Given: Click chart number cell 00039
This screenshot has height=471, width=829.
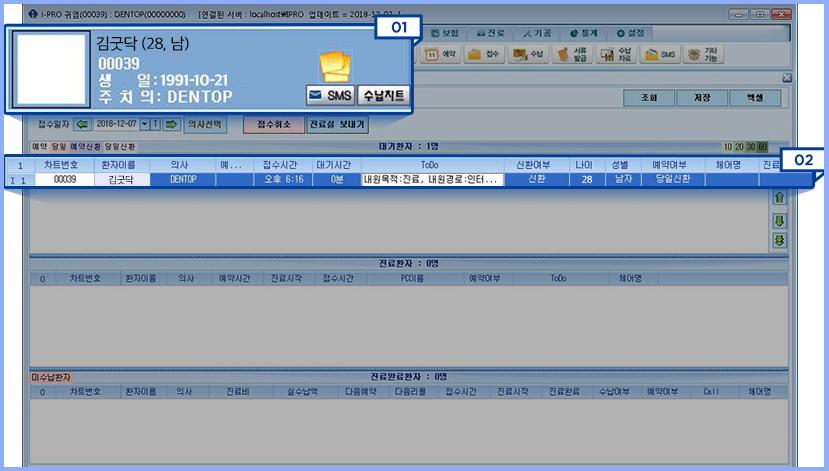Looking at the screenshot, I should tap(65, 179).
